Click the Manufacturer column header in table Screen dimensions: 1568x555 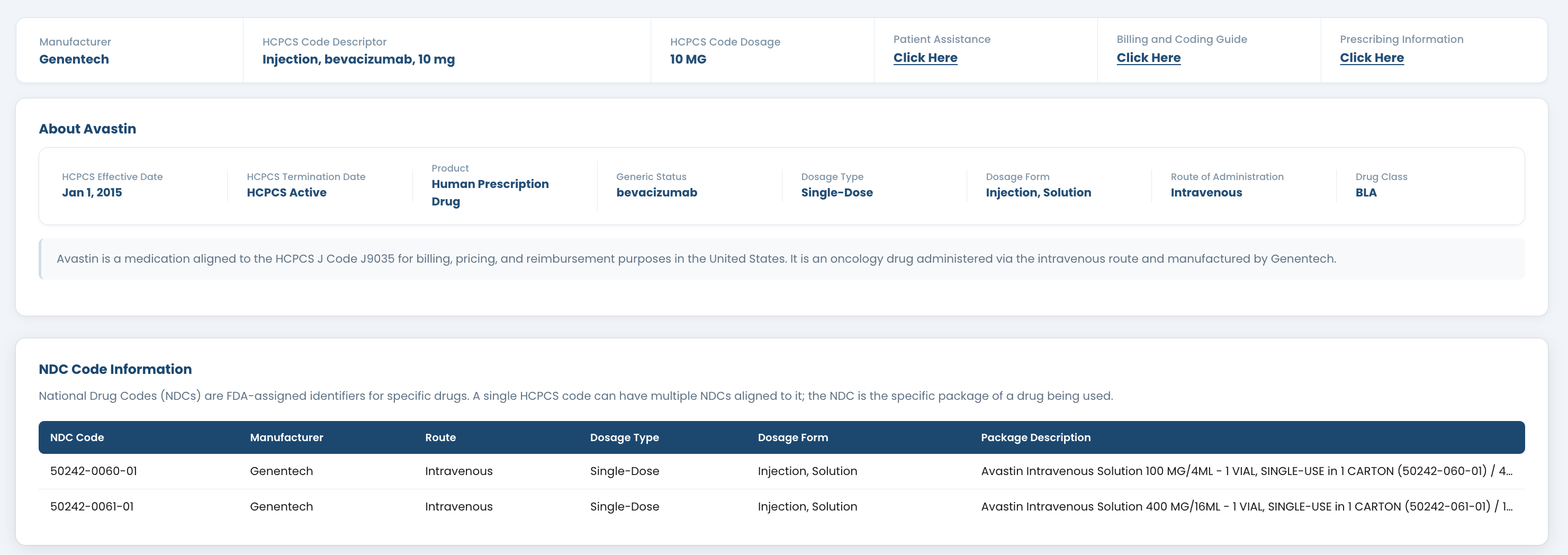click(x=286, y=437)
